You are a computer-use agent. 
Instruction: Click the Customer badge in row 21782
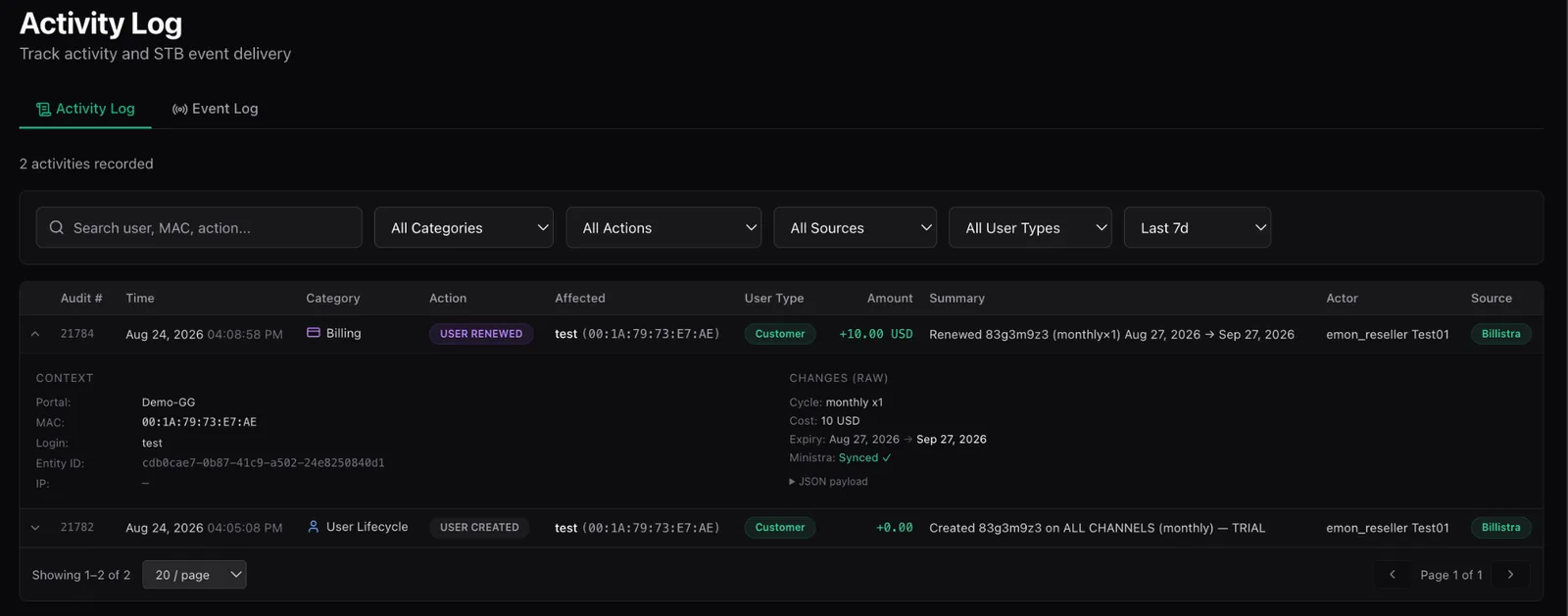(x=780, y=528)
